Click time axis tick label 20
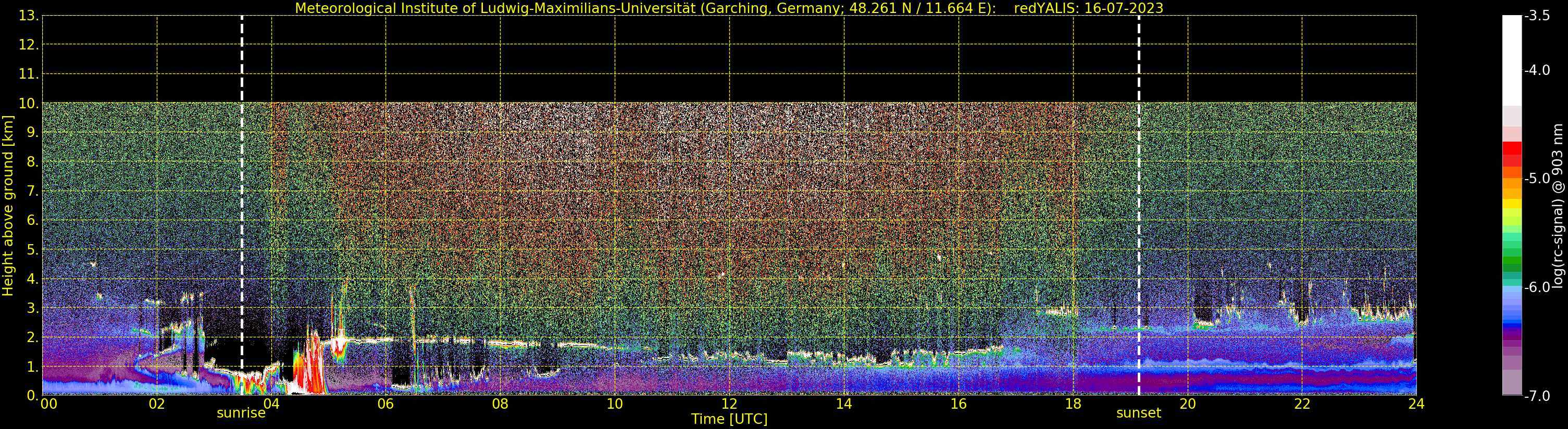 [x=1188, y=405]
